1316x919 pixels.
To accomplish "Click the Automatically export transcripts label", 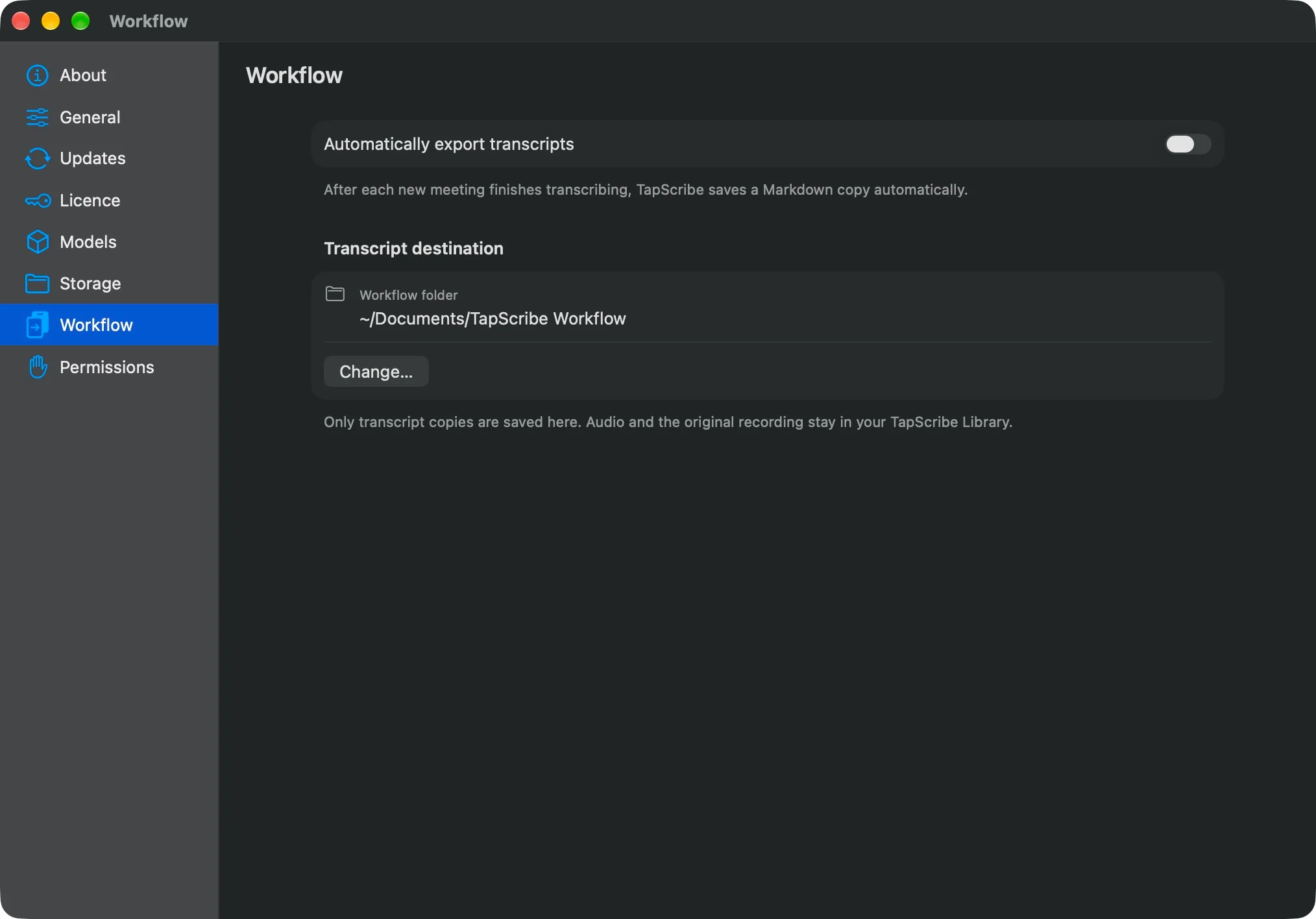I will click(x=448, y=144).
